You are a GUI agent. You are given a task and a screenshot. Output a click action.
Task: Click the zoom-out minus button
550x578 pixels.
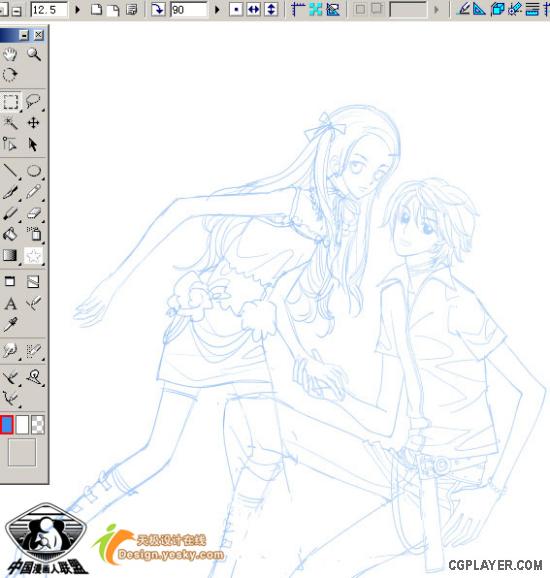tap(17, 11)
